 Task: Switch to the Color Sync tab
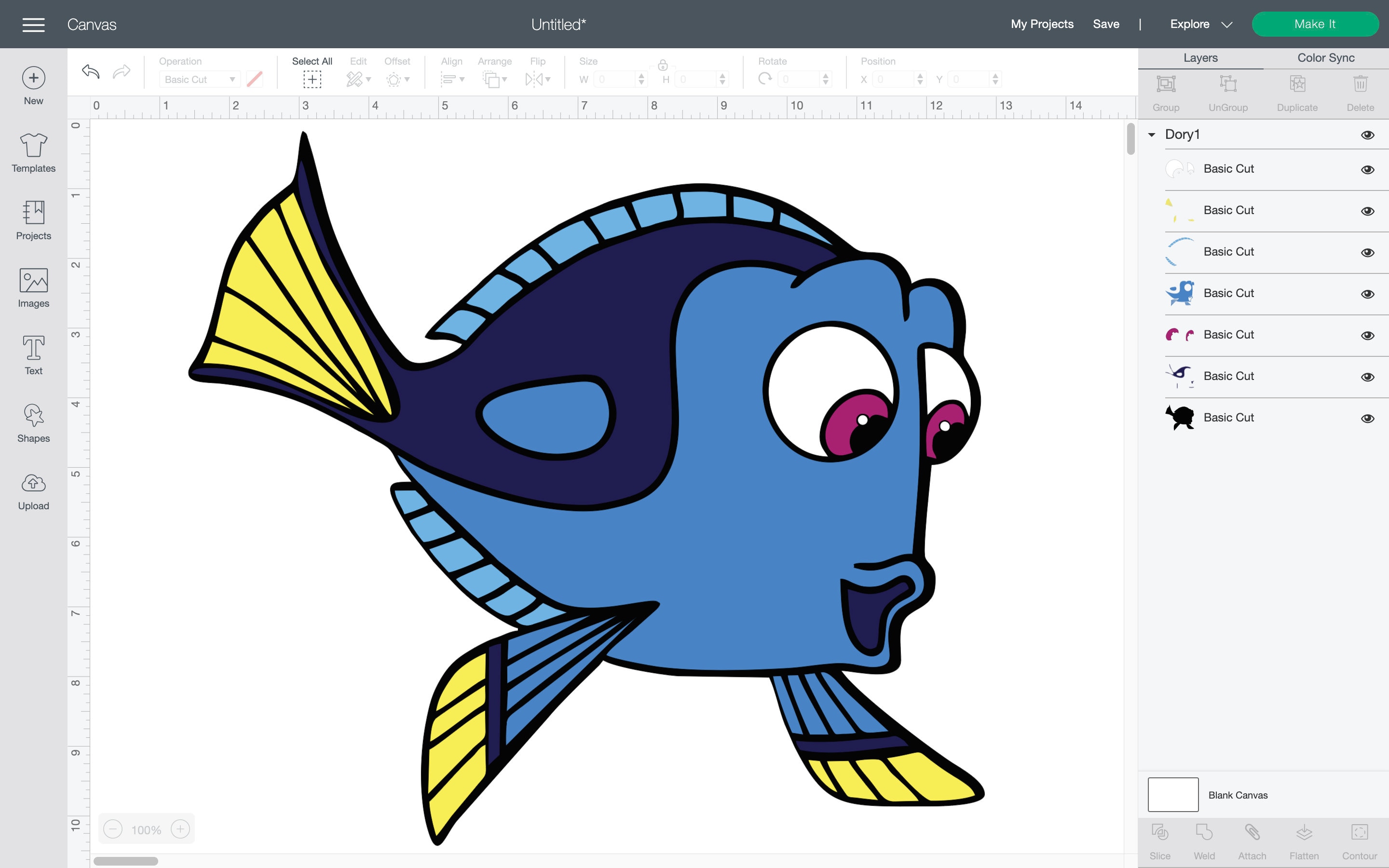[x=1325, y=58]
